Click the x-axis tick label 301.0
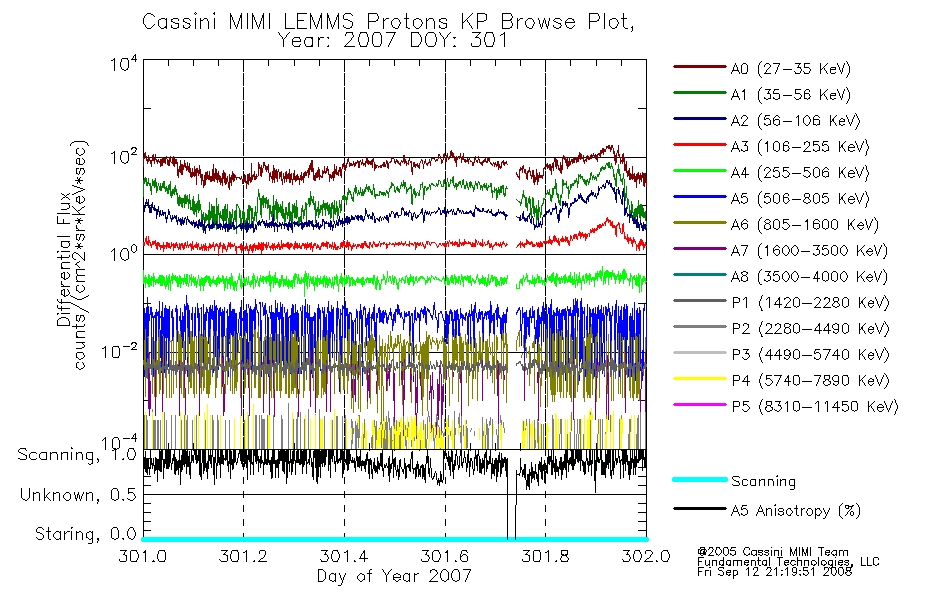The width and height of the screenshot is (950, 600). click(143, 556)
